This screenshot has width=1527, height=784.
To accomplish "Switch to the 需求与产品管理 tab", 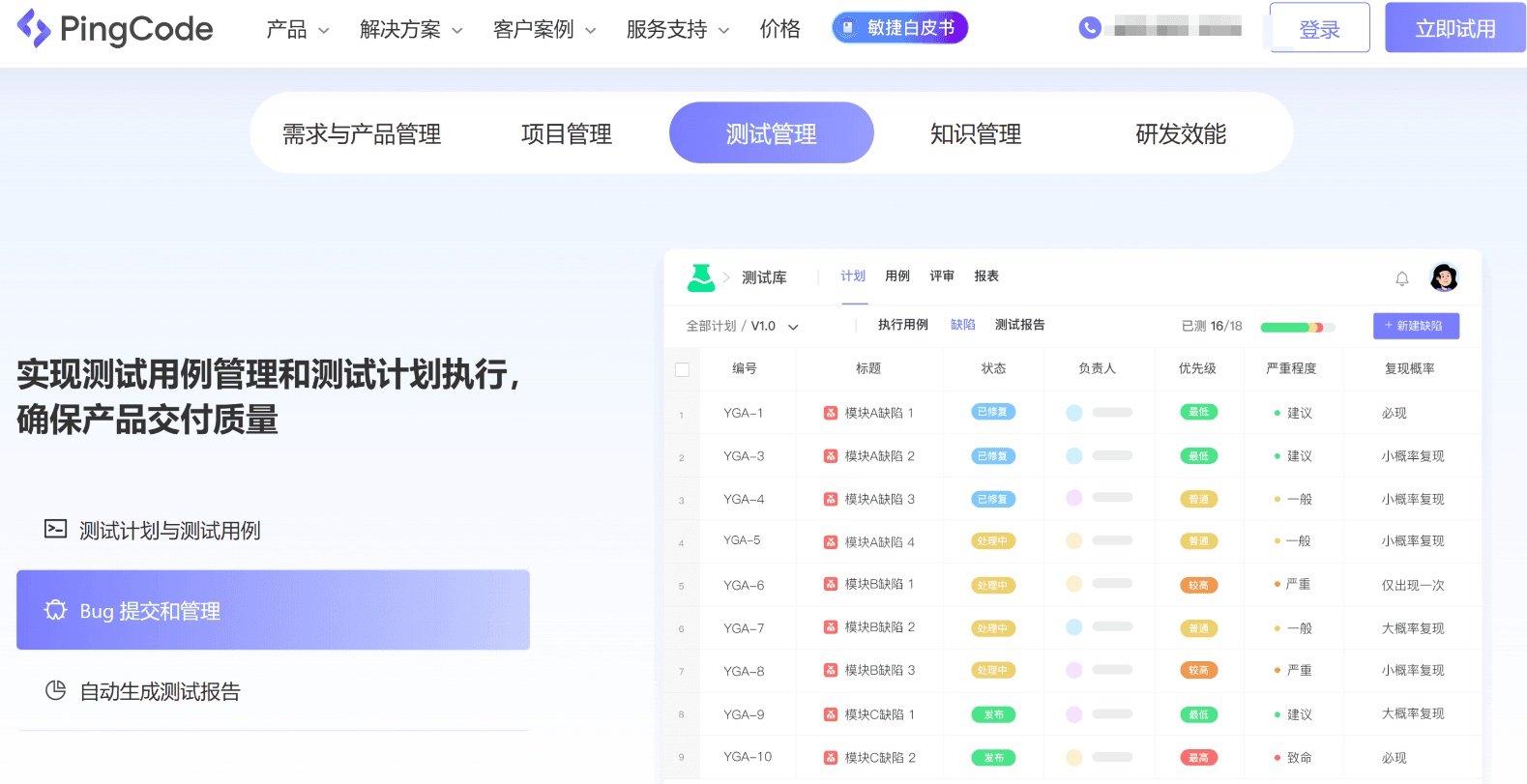I will coord(362,133).
